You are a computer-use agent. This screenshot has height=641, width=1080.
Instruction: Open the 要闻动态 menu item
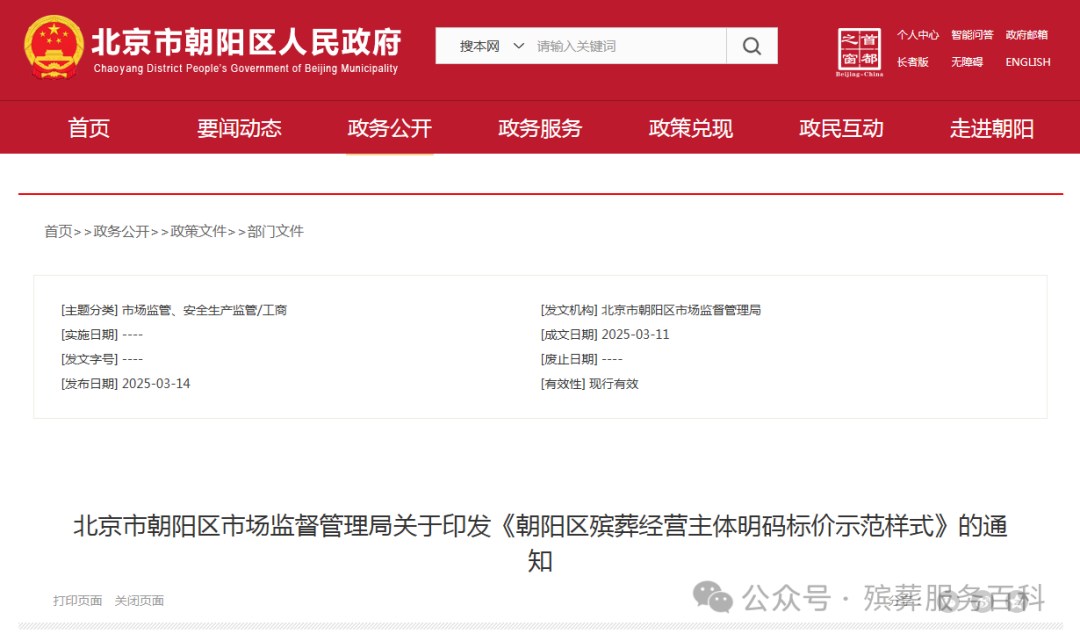pyautogui.click(x=240, y=127)
